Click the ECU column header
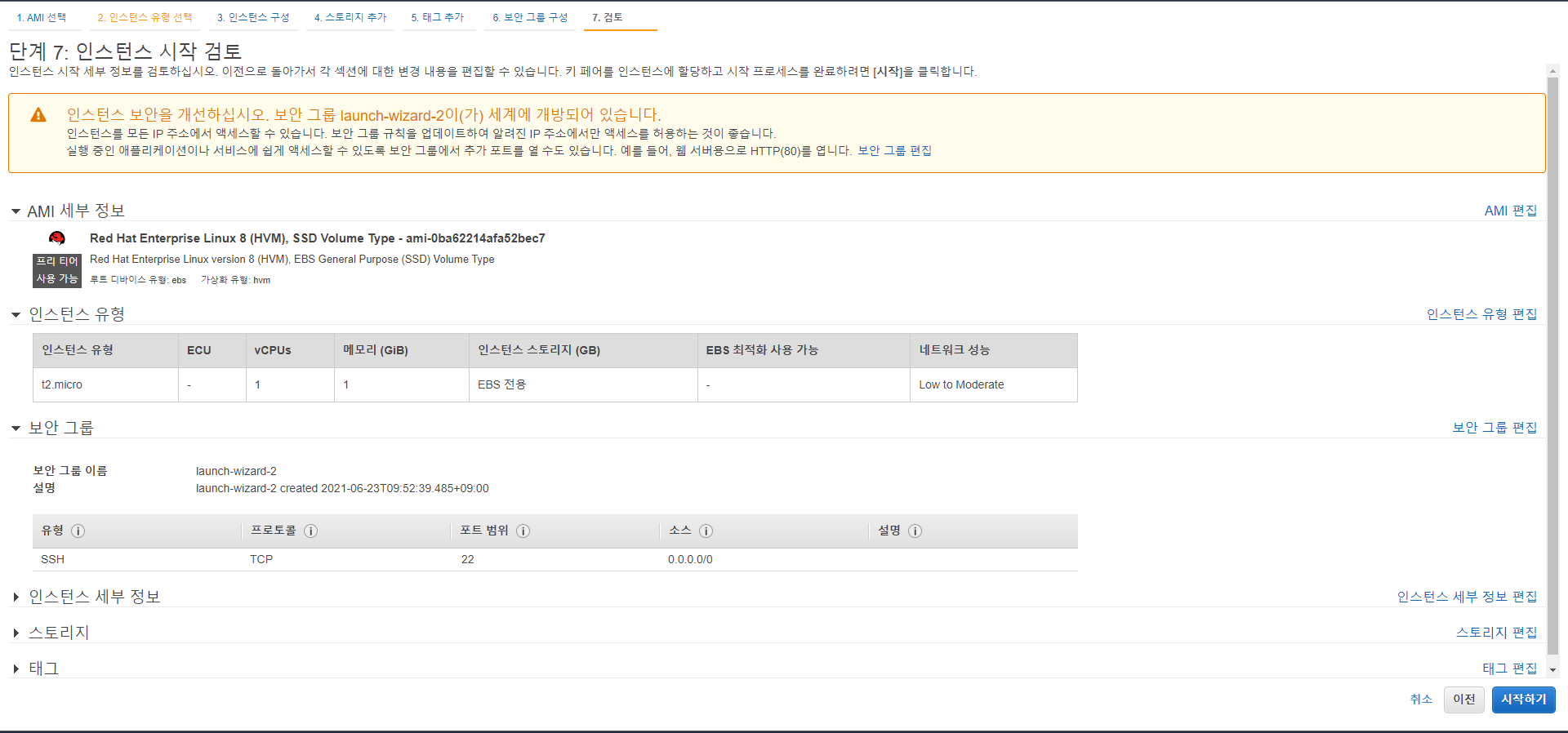The image size is (1568, 733). [212, 350]
